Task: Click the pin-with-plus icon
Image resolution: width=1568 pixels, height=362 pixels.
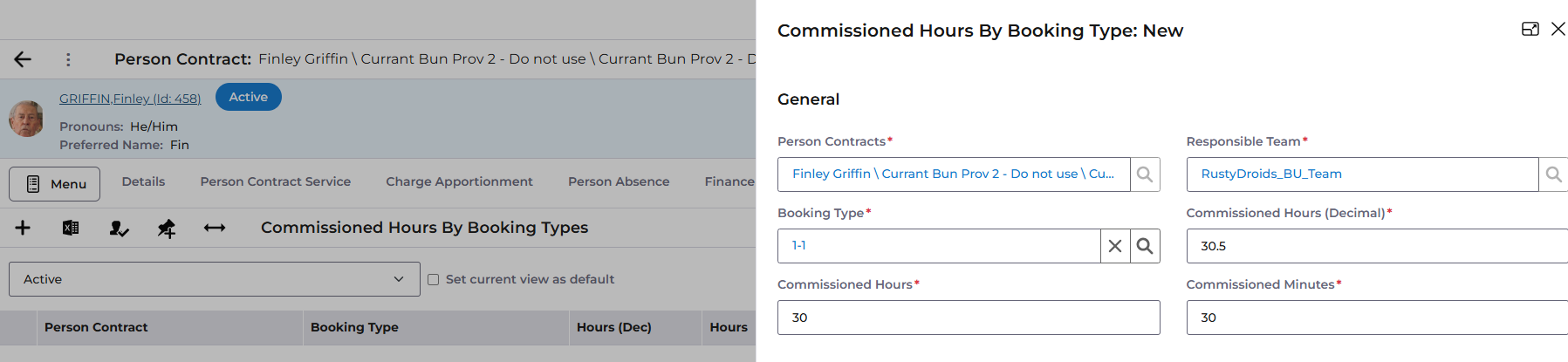Action: 167,229
